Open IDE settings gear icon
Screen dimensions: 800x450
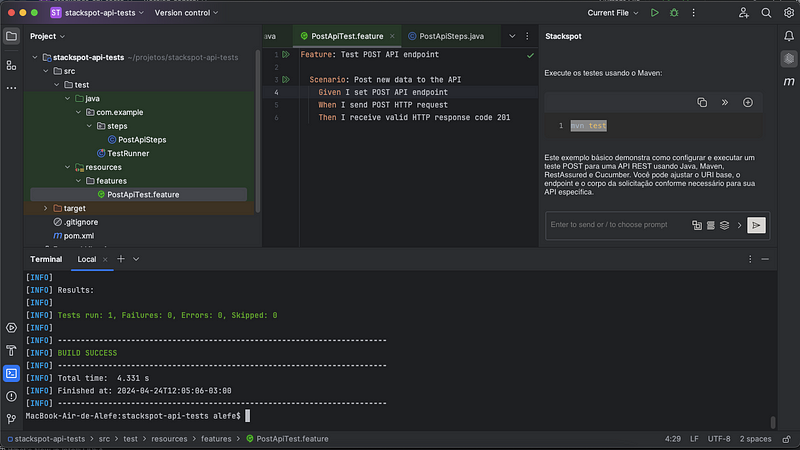pyautogui.click(x=789, y=13)
